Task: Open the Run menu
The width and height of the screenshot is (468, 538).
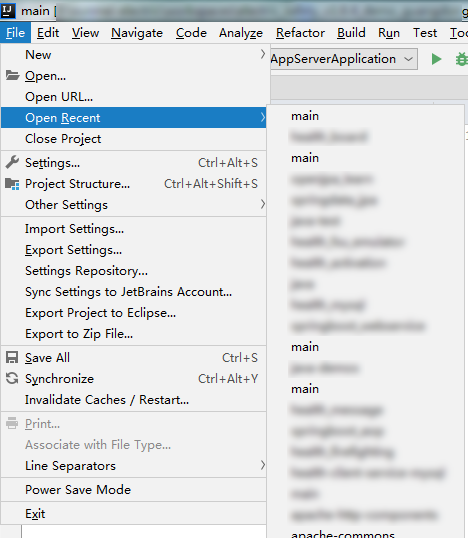Action: 389,33
